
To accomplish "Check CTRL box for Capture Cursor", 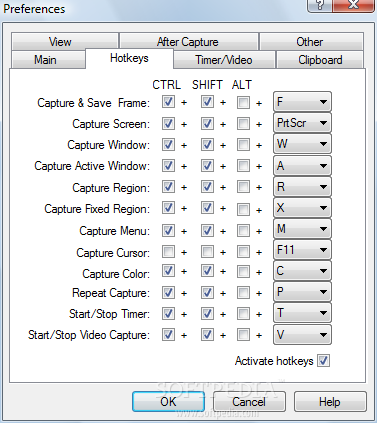I will 168,252.
